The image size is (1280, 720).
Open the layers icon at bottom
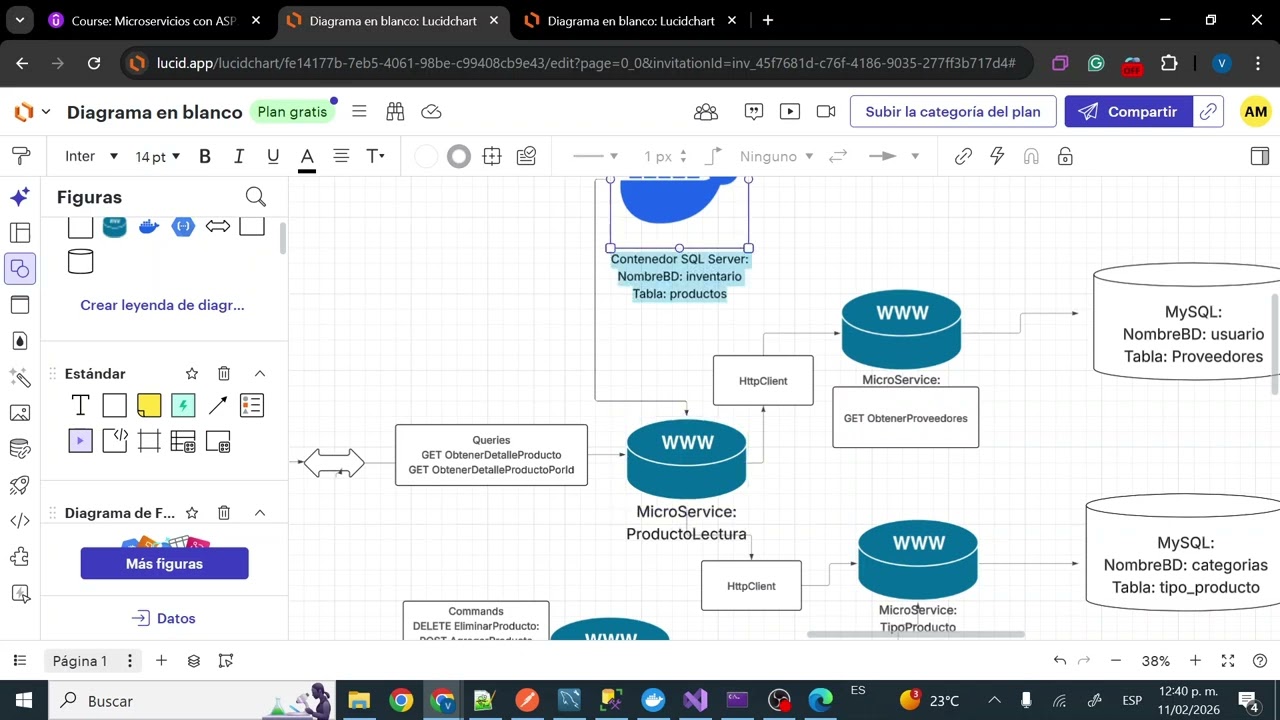pyautogui.click(x=194, y=661)
